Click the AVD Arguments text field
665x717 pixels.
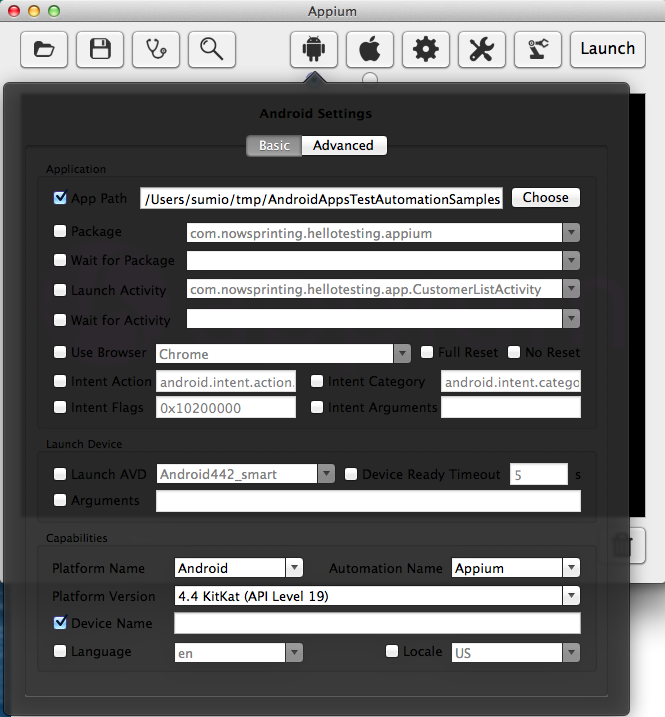(368, 501)
